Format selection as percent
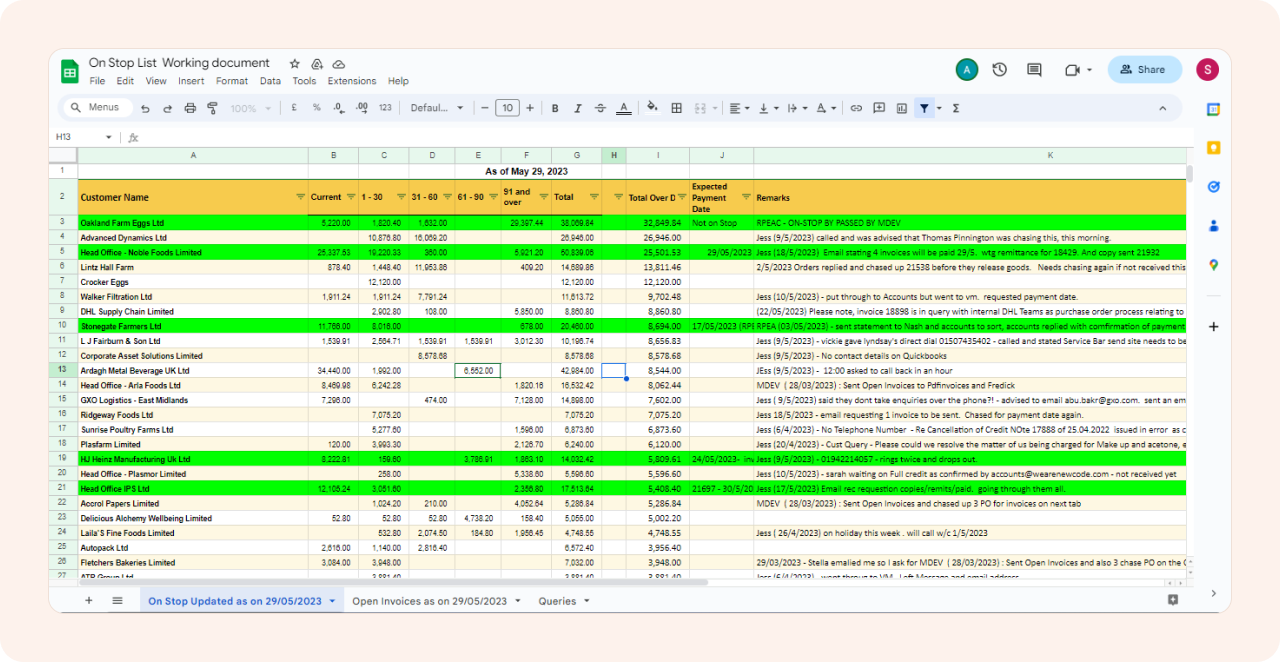Screen dimensions: 1280x662 [x=316, y=108]
